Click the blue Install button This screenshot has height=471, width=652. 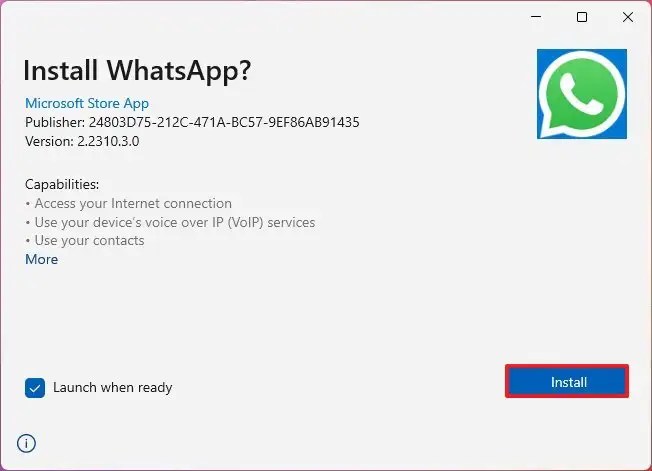tap(567, 381)
